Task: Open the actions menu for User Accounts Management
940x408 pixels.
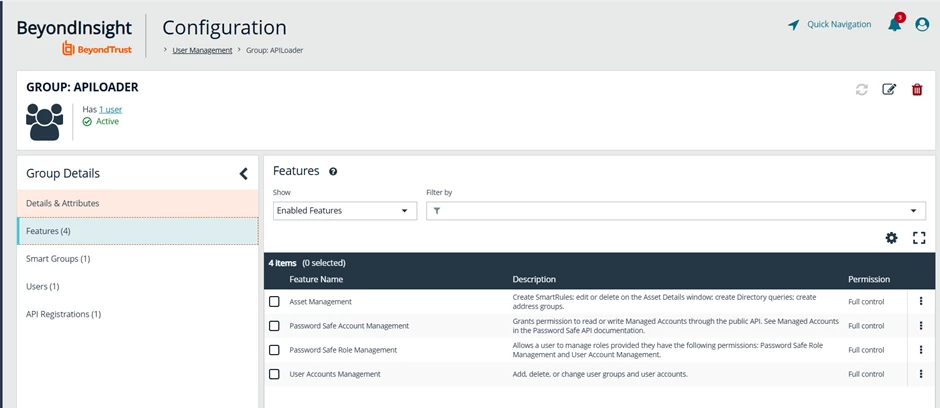Action: 921,374
